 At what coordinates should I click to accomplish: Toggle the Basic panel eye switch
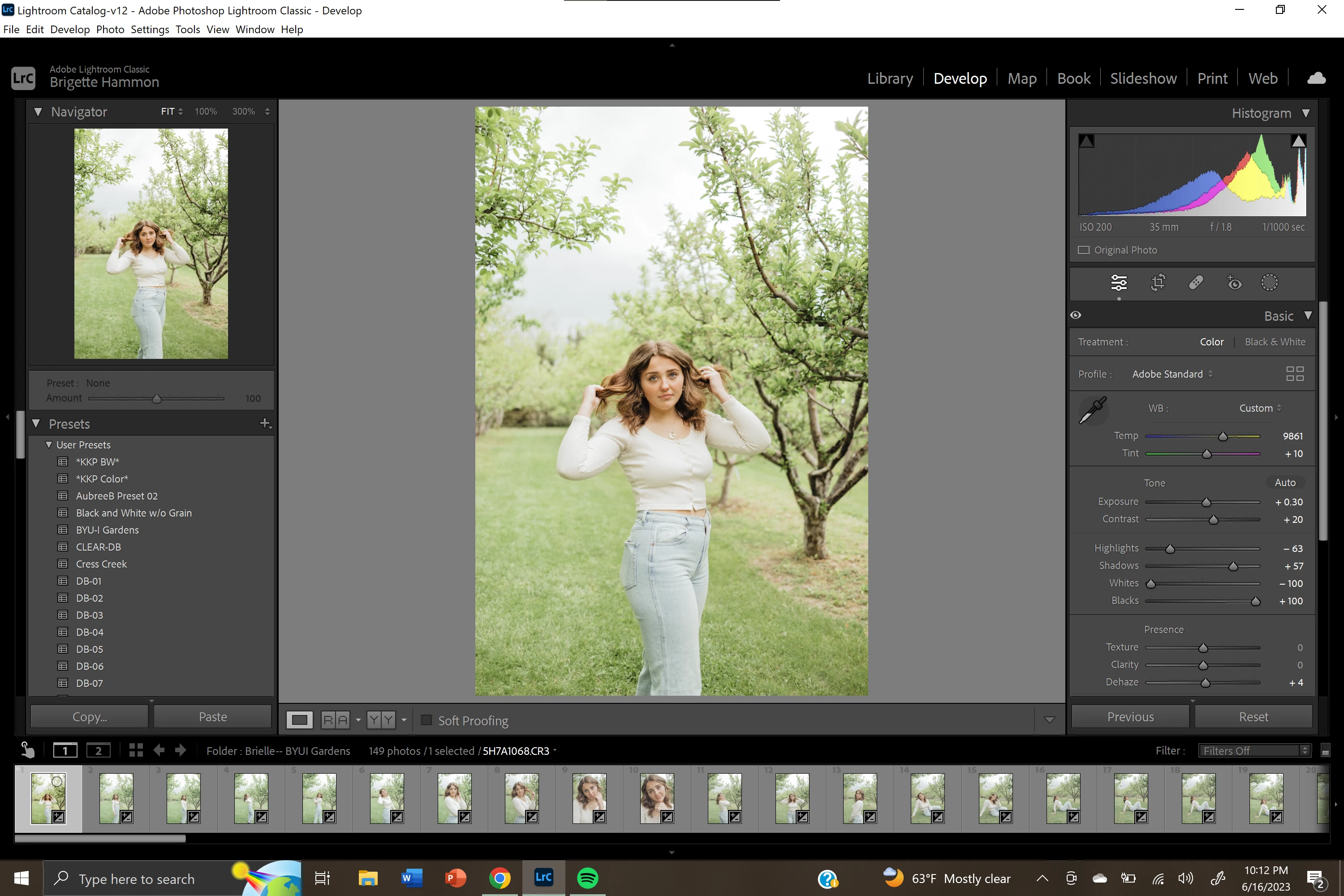click(1076, 315)
